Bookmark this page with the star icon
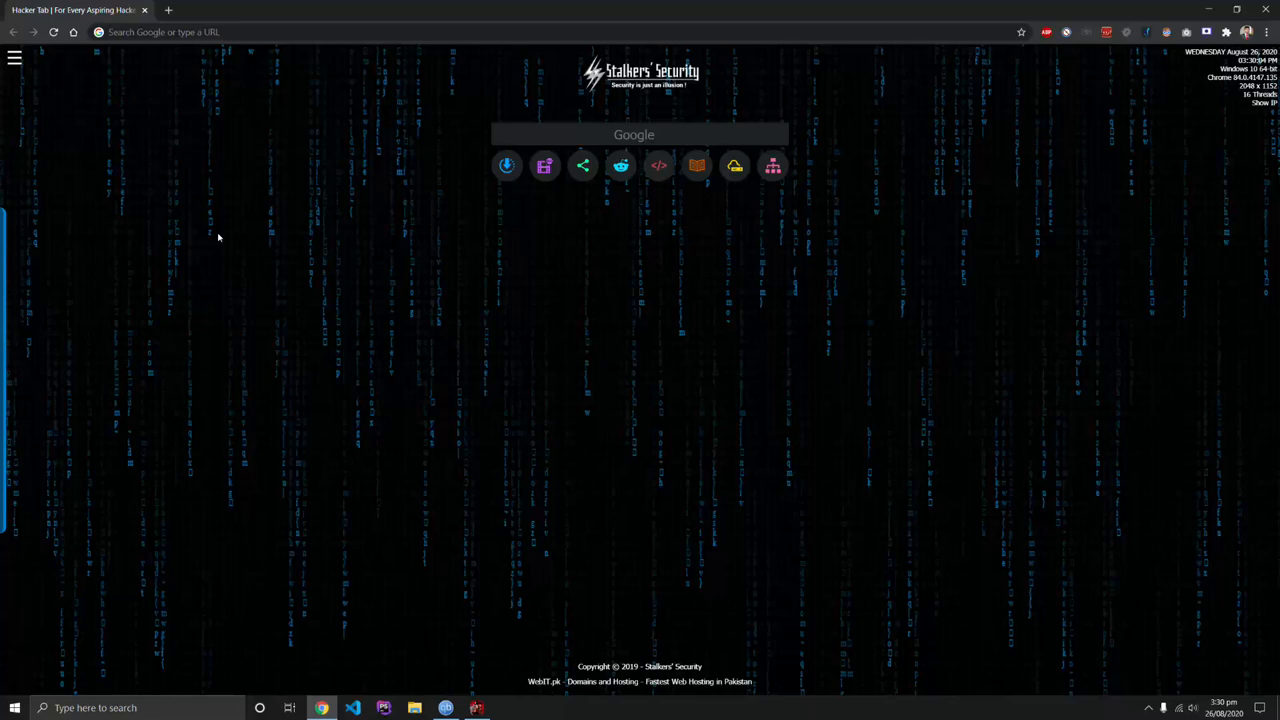Image resolution: width=1280 pixels, height=720 pixels. tap(1021, 32)
